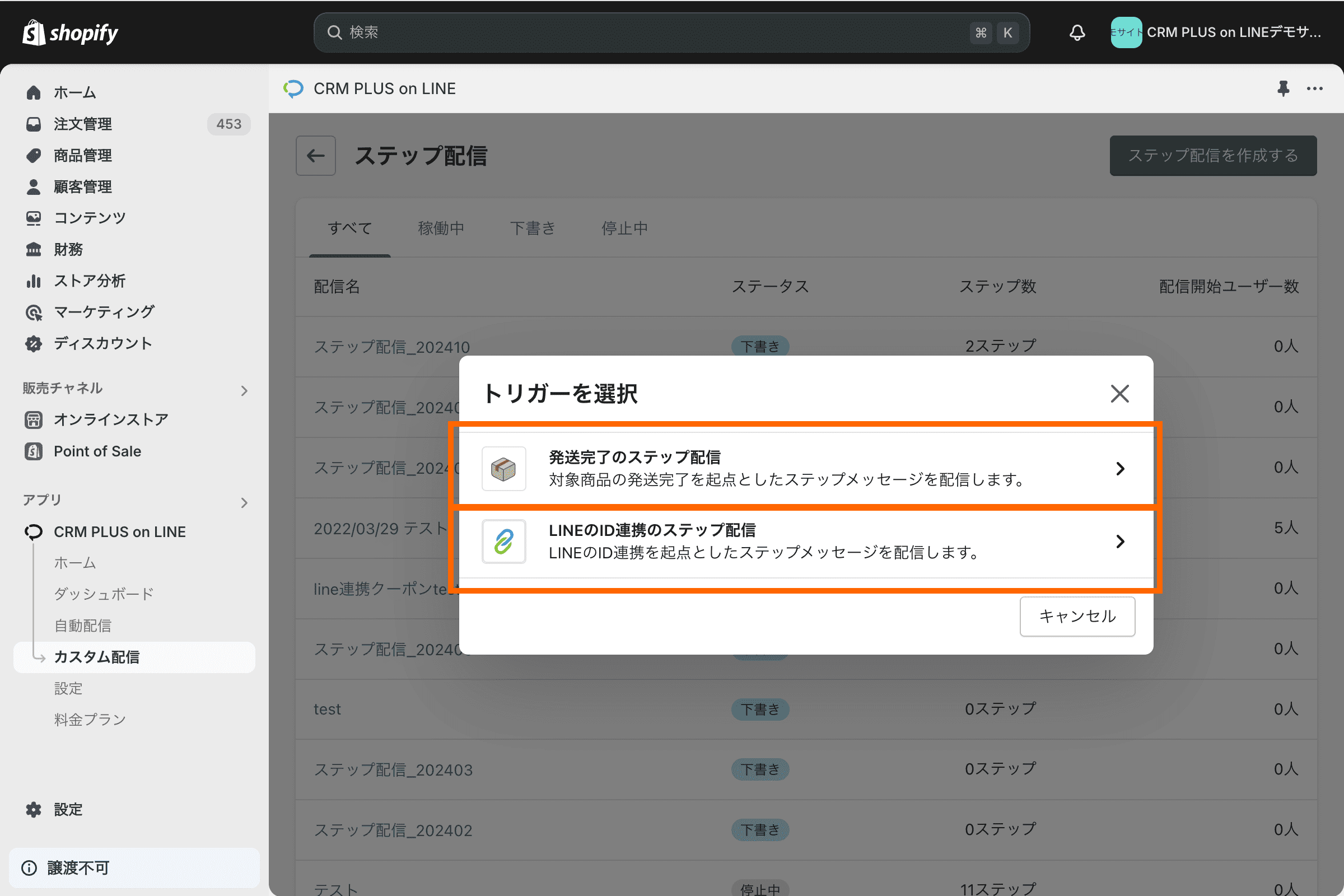Toggle pinning of CRM PLUS on LINE
Screen dimensions: 1344x896
(x=1284, y=88)
